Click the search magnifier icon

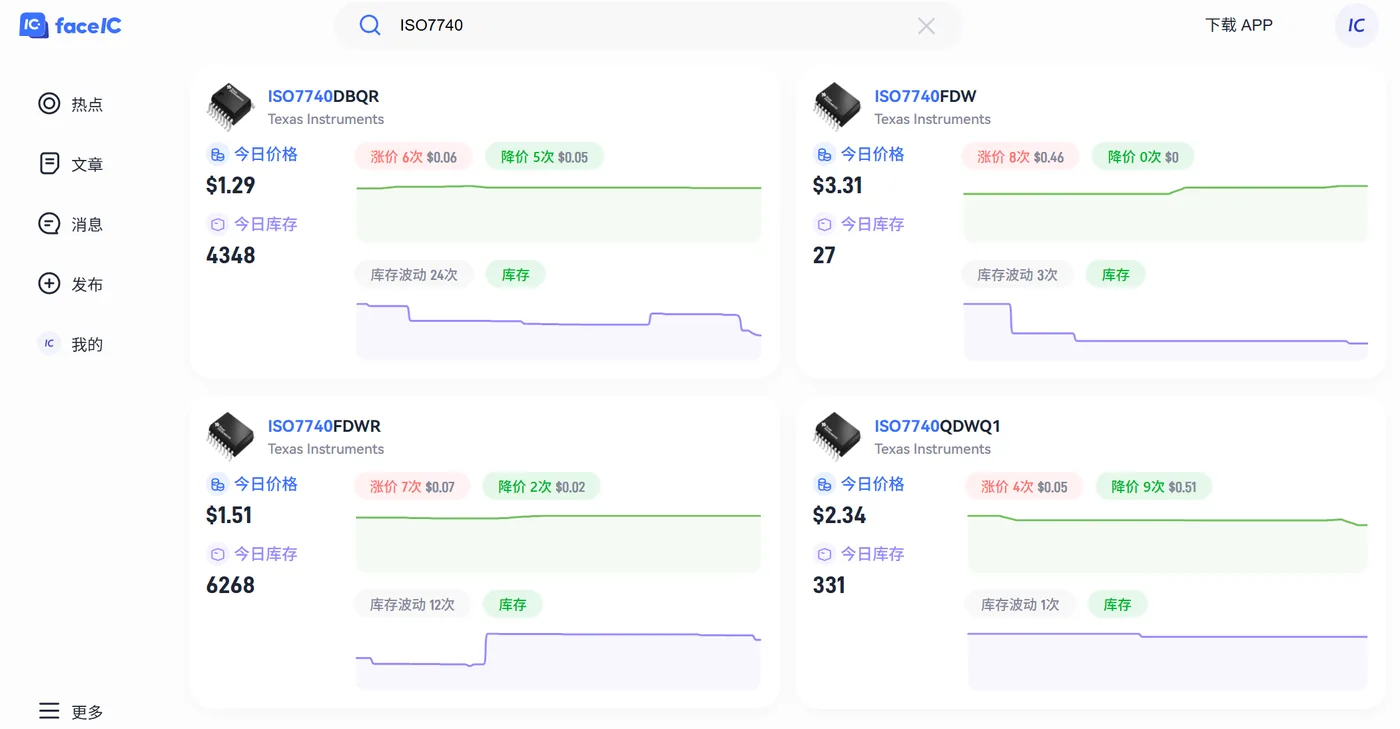pyautogui.click(x=370, y=25)
